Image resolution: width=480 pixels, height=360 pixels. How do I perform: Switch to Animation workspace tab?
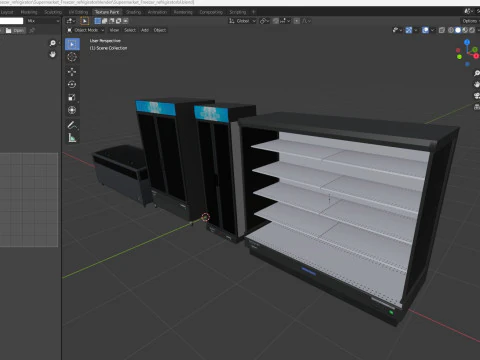[x=157, y=12]
